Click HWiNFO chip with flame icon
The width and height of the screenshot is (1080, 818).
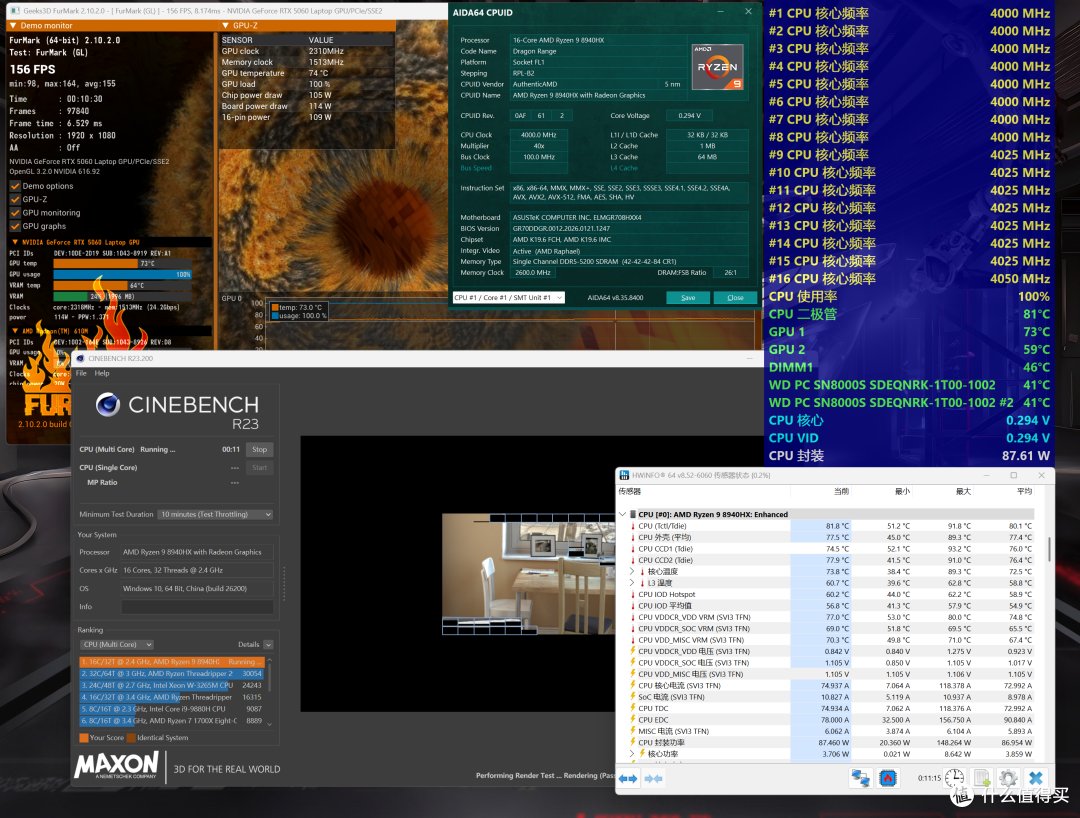[x=888, y=779]
